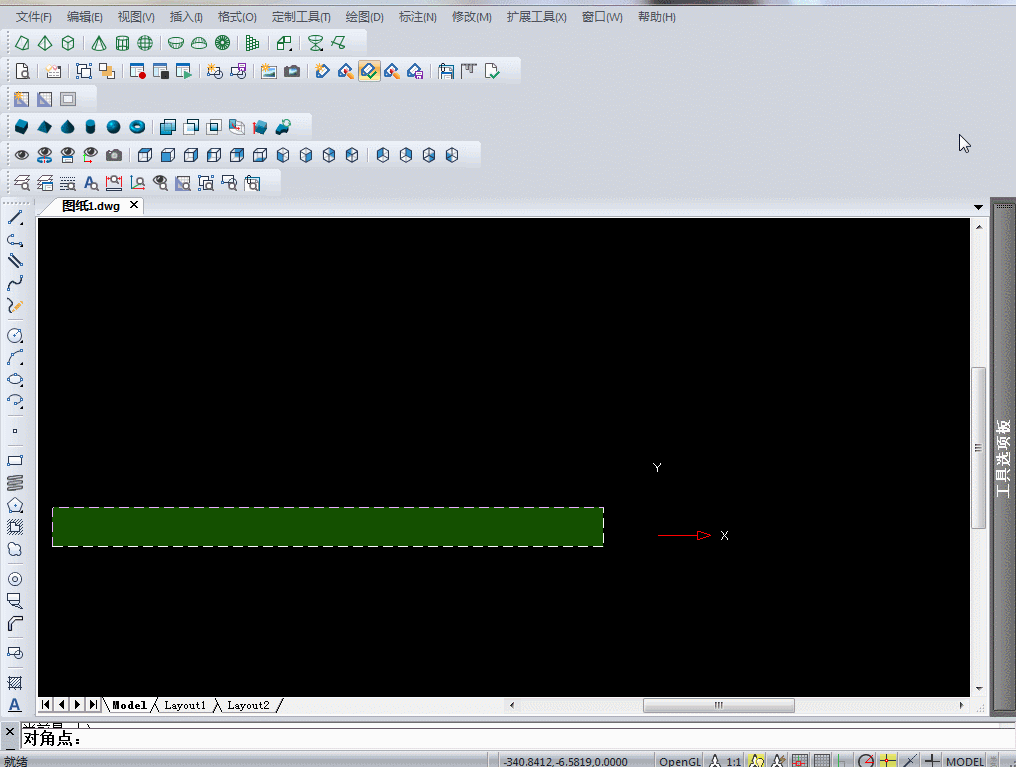Open the 文件(F) menu
The width and height of the screenshot is (1016, 767).
click(34, 17)
